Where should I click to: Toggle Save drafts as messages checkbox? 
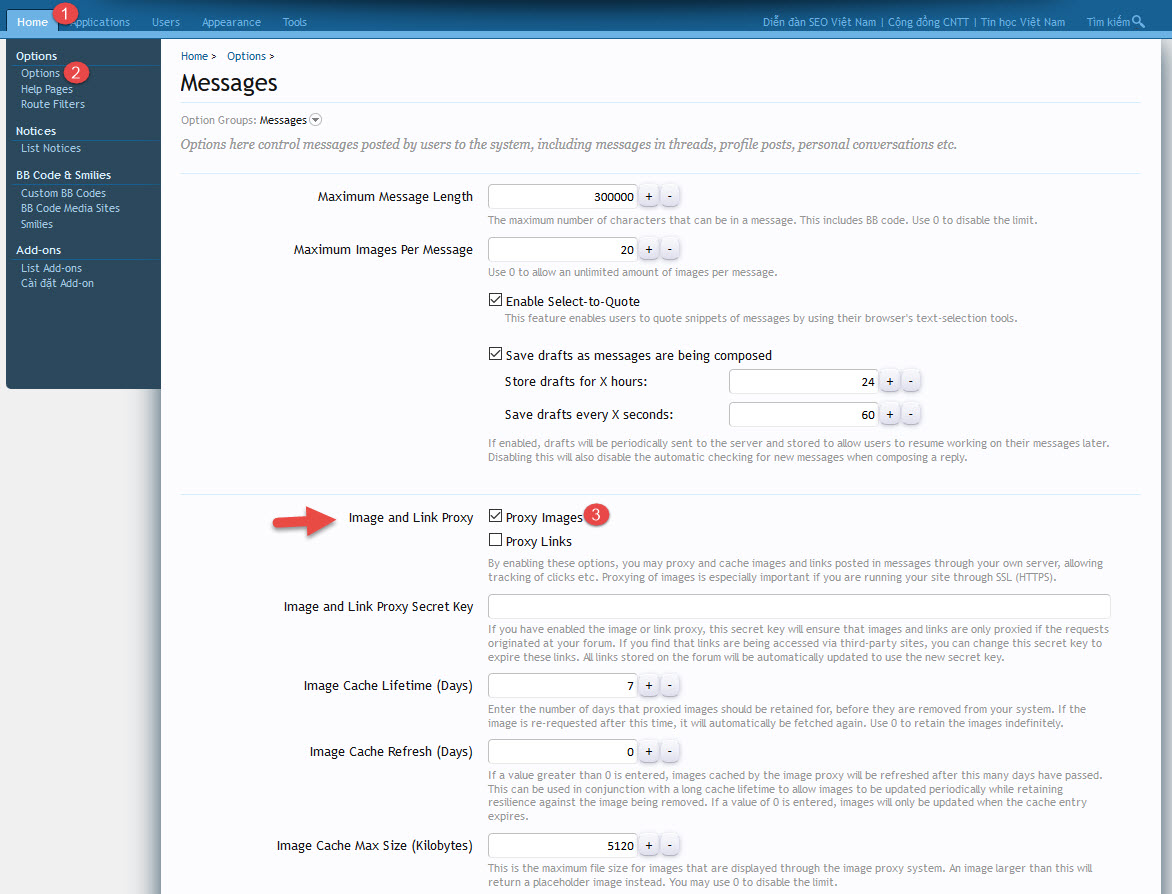[x=495, y=354]
